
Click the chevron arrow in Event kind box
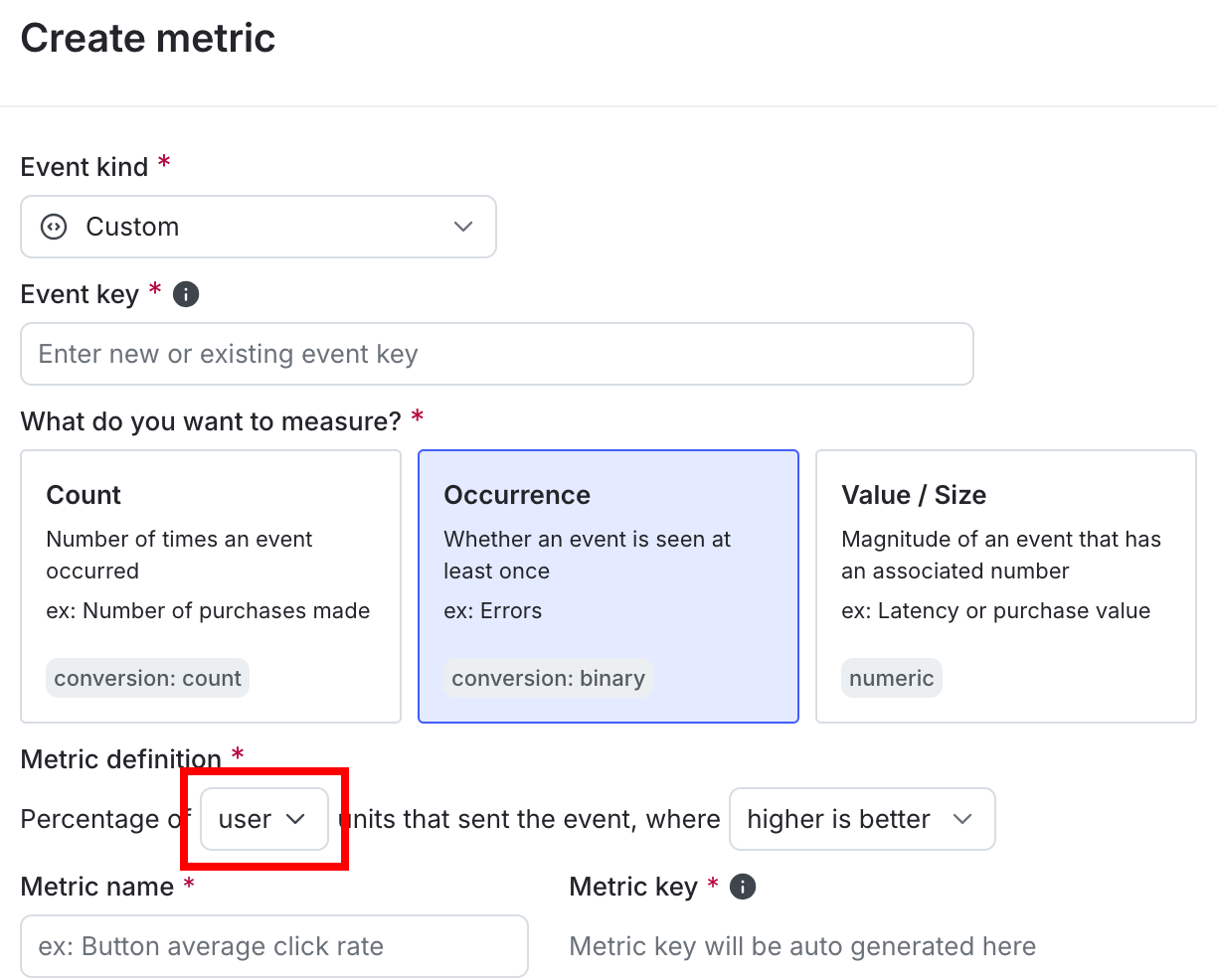click(x=462, y=227)
